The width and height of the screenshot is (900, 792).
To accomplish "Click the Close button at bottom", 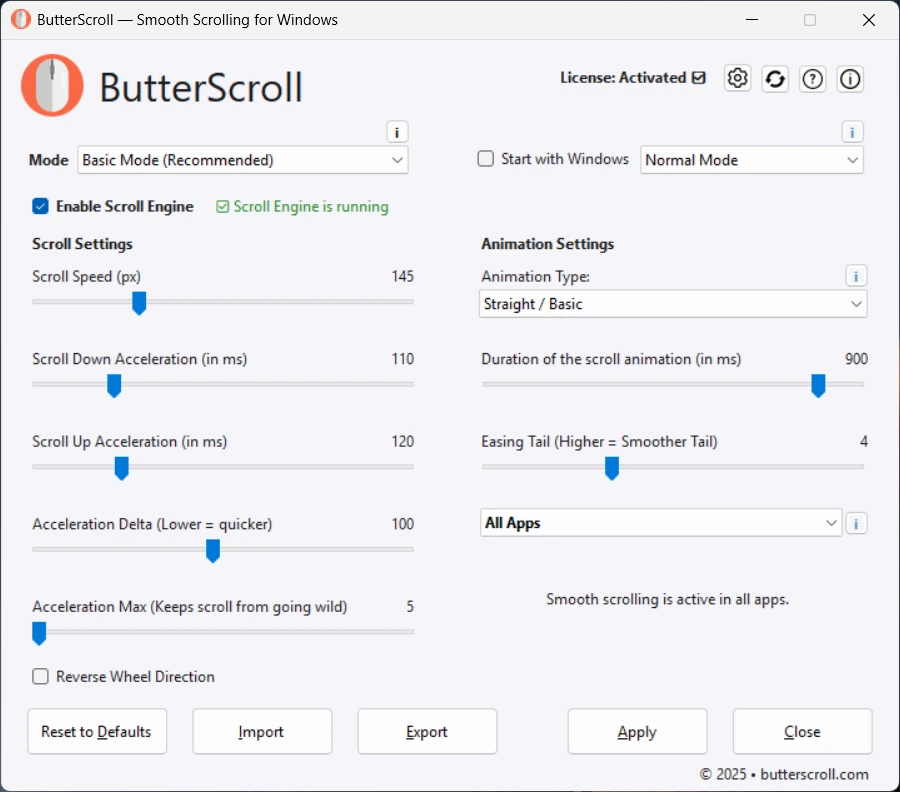I will (x=802, y=731).
